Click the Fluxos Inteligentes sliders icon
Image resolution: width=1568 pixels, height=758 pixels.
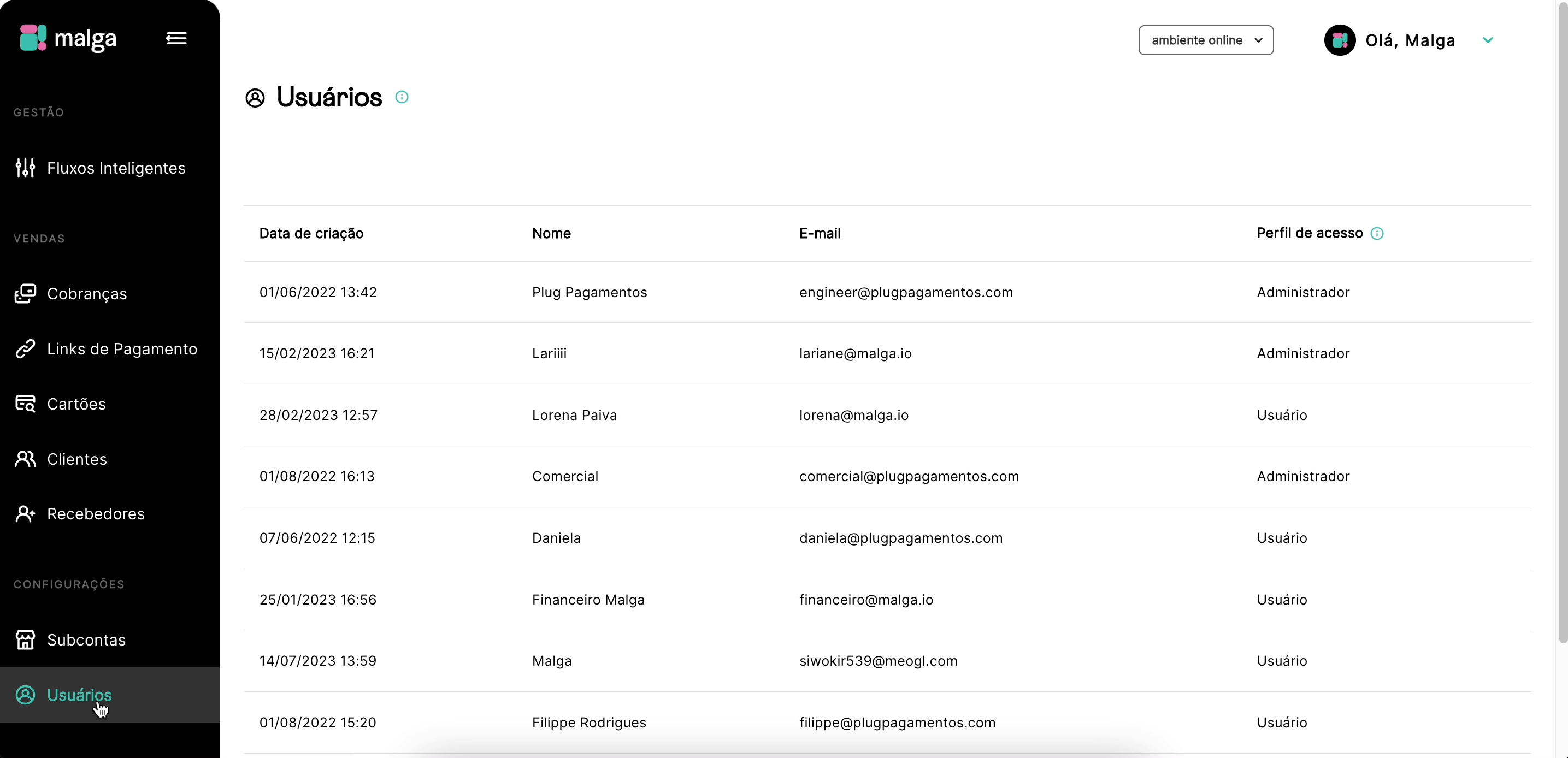pos(25,168)
